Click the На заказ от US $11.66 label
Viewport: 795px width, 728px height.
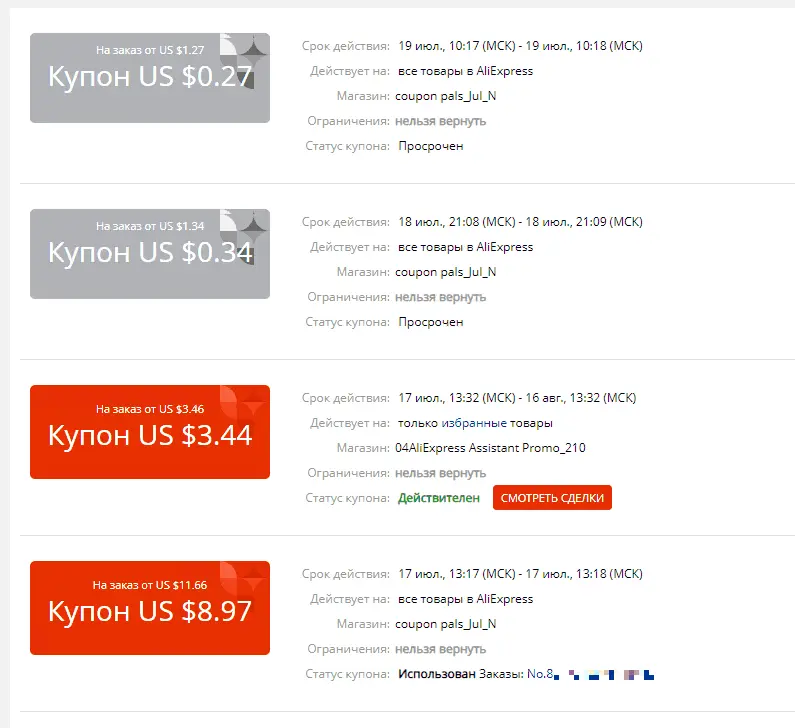(150, 585)
